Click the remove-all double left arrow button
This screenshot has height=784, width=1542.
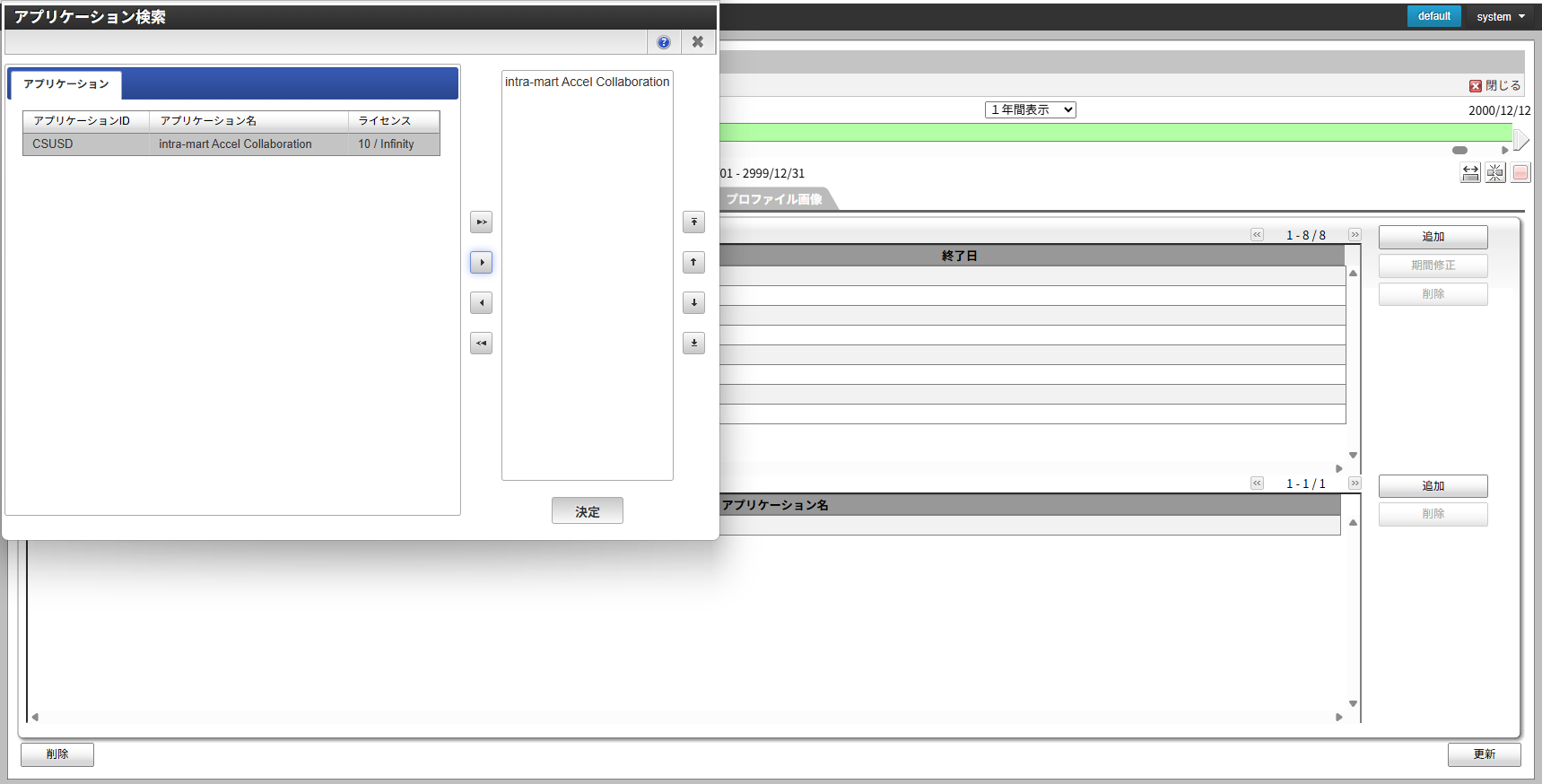(x=481, y=343)
